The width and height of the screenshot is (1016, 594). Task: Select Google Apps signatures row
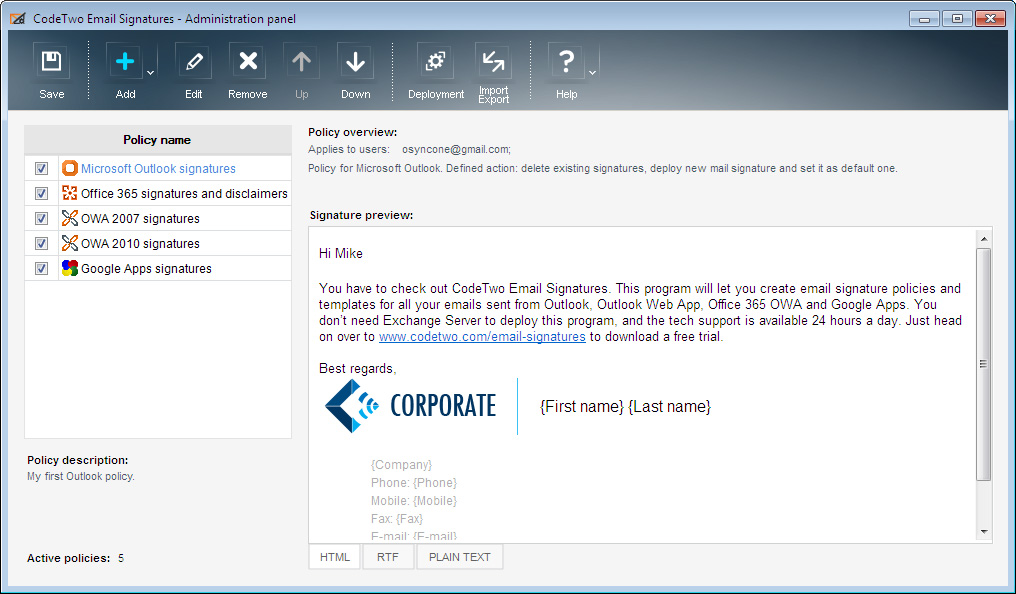(x=158, y=268)
